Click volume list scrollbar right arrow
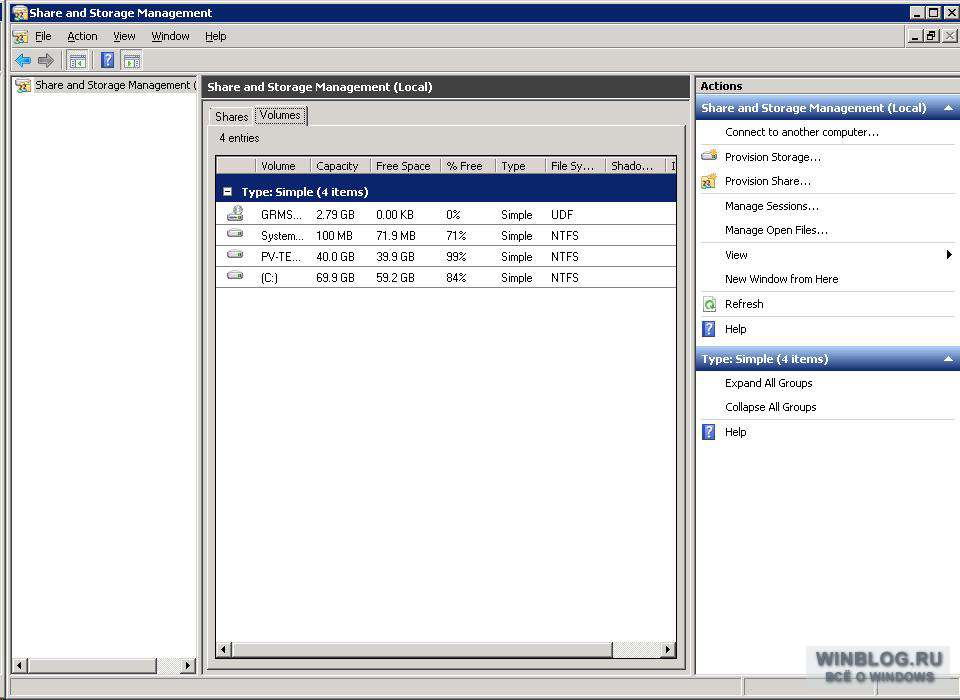Image resolution: width=960 pixels, height=700 pixels. [668, 649]
